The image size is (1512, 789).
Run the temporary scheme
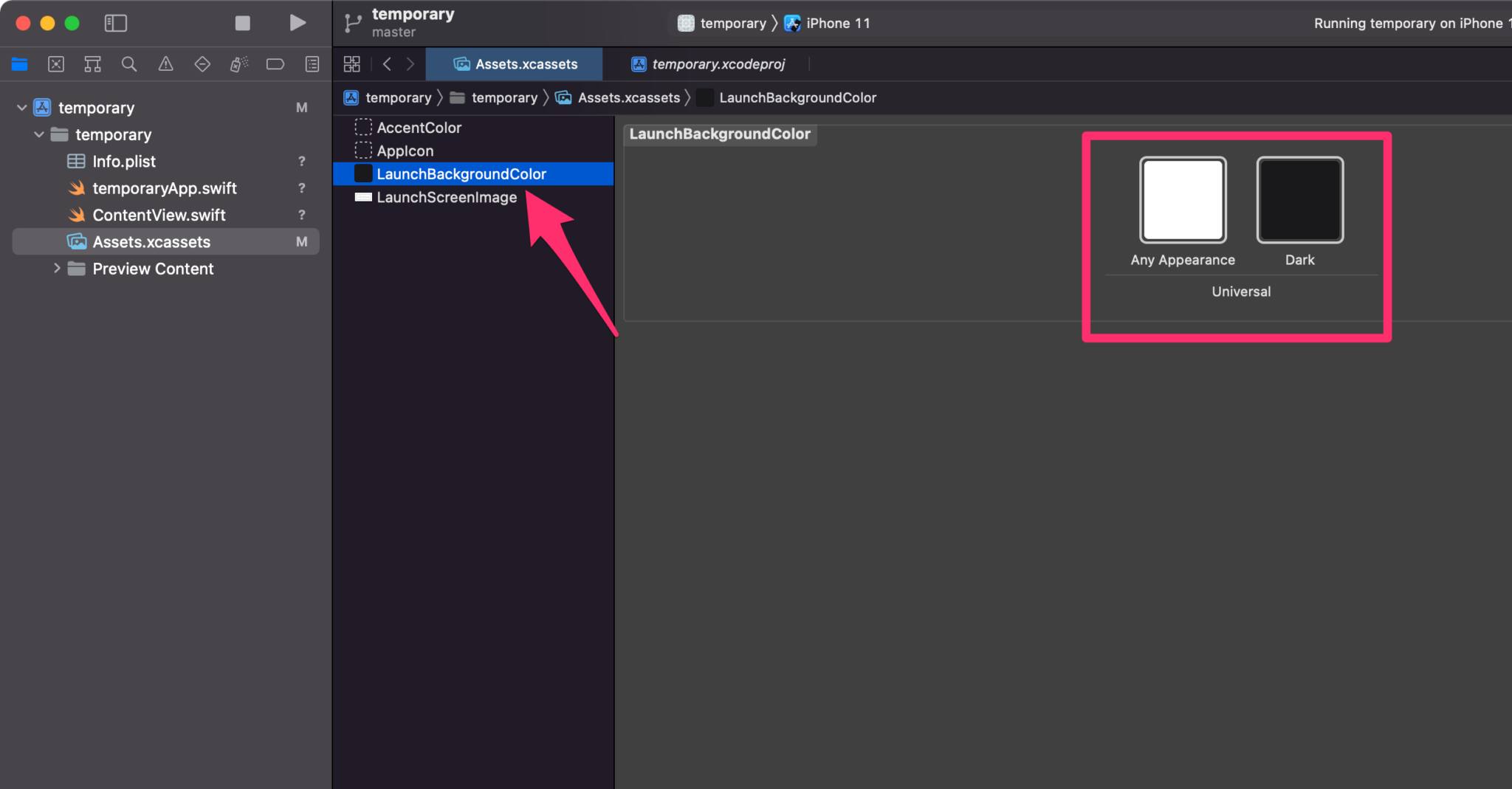tap(297, 23)
